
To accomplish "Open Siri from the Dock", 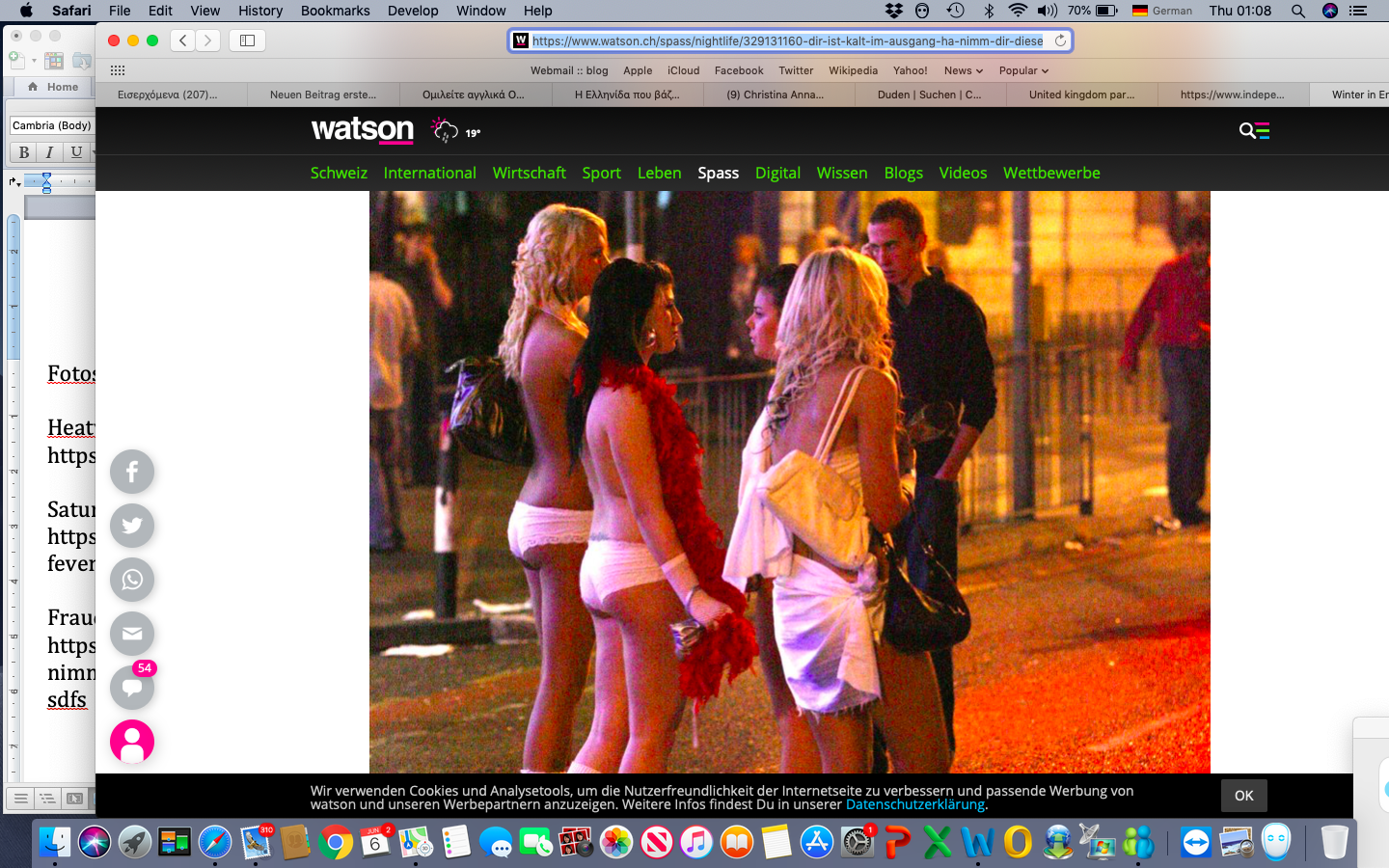I will [95, 842].
